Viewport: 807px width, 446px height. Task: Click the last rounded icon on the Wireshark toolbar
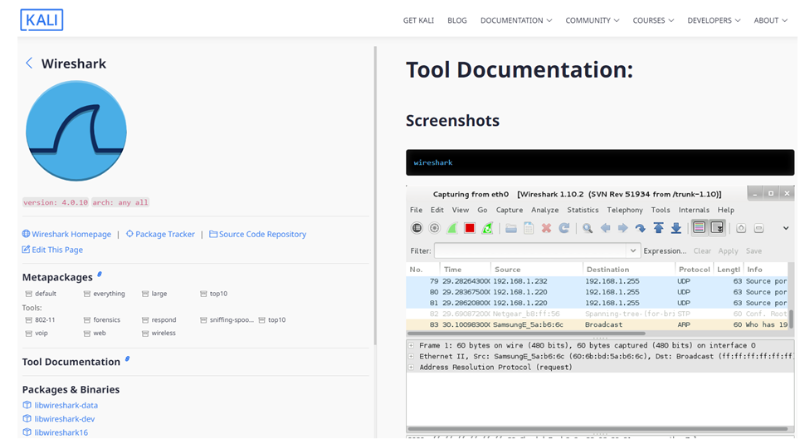point(759,228)
